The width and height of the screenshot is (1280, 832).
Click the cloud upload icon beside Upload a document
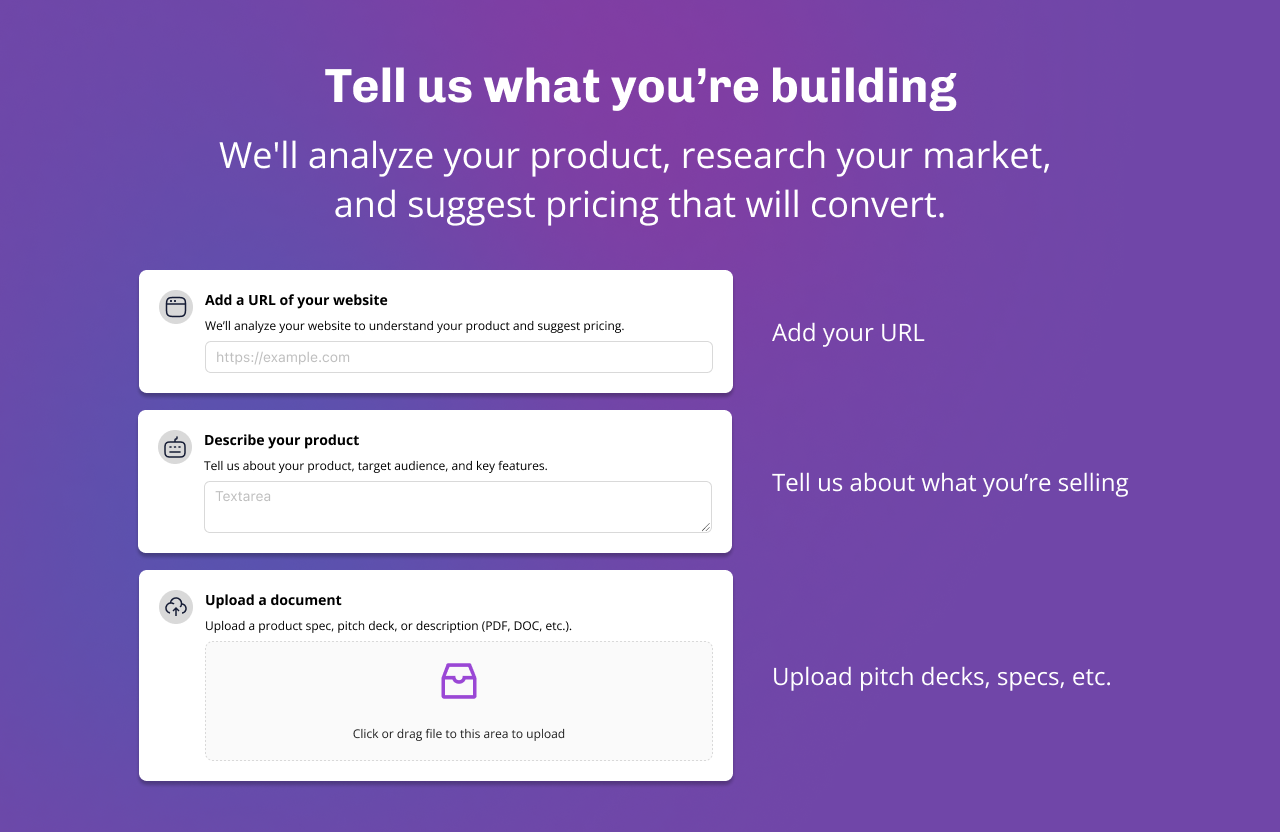(176, 607)
